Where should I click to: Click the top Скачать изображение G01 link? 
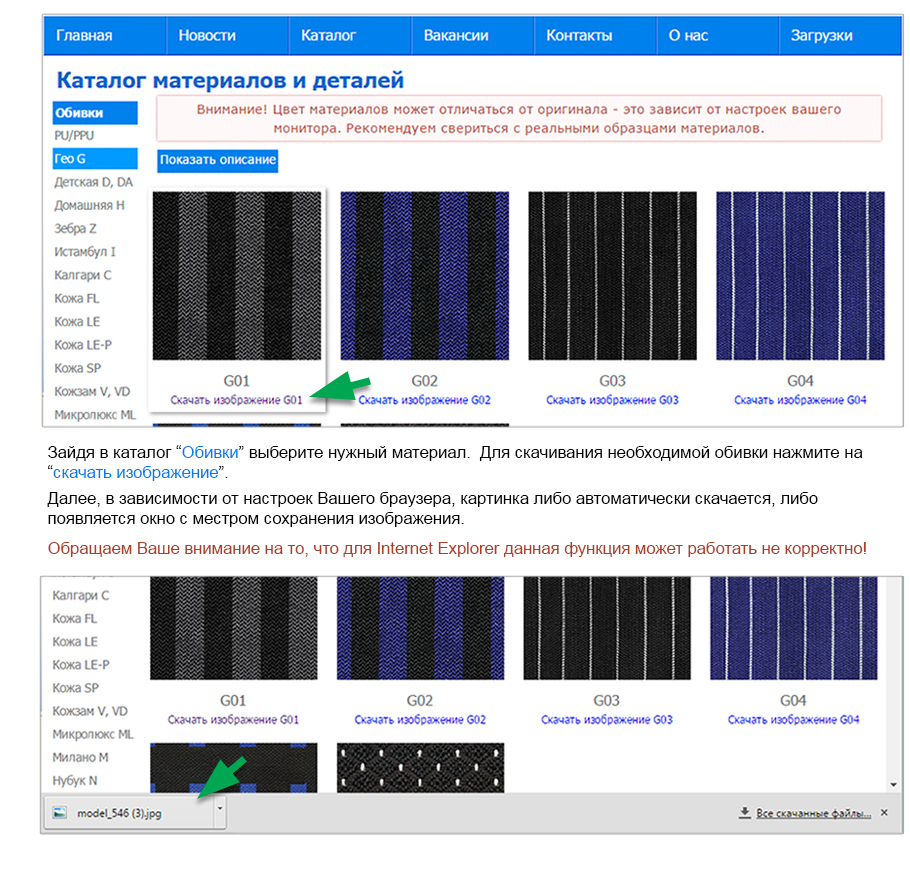click(x=236, y=400)
